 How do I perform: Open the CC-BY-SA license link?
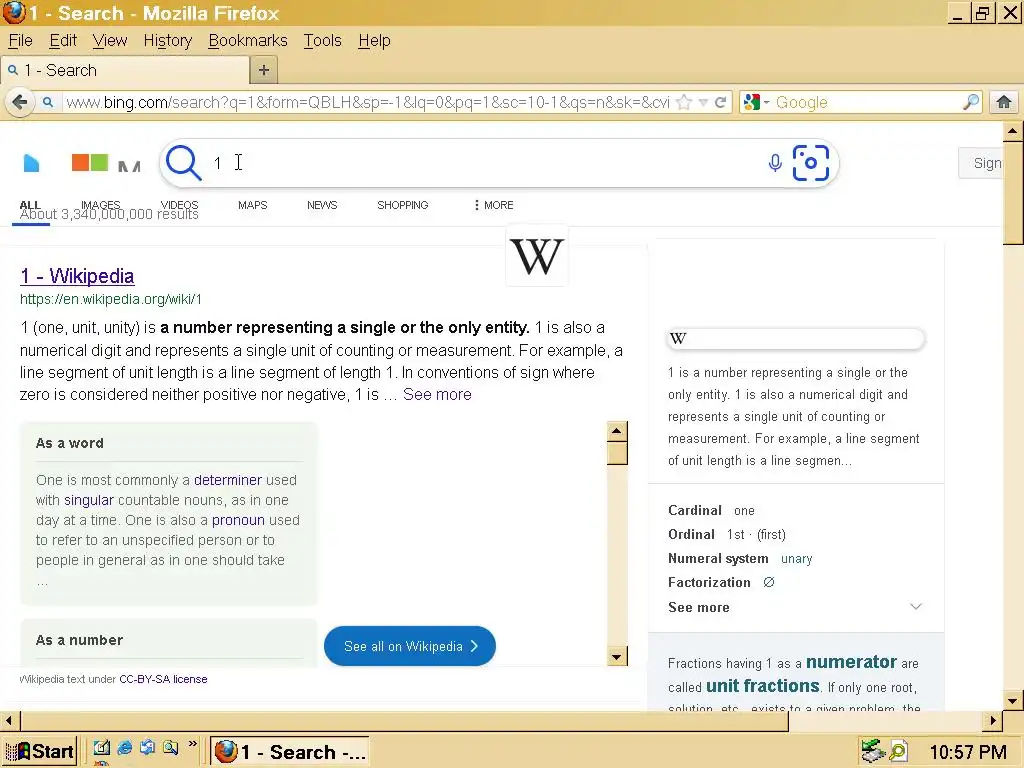pos(163,679)
